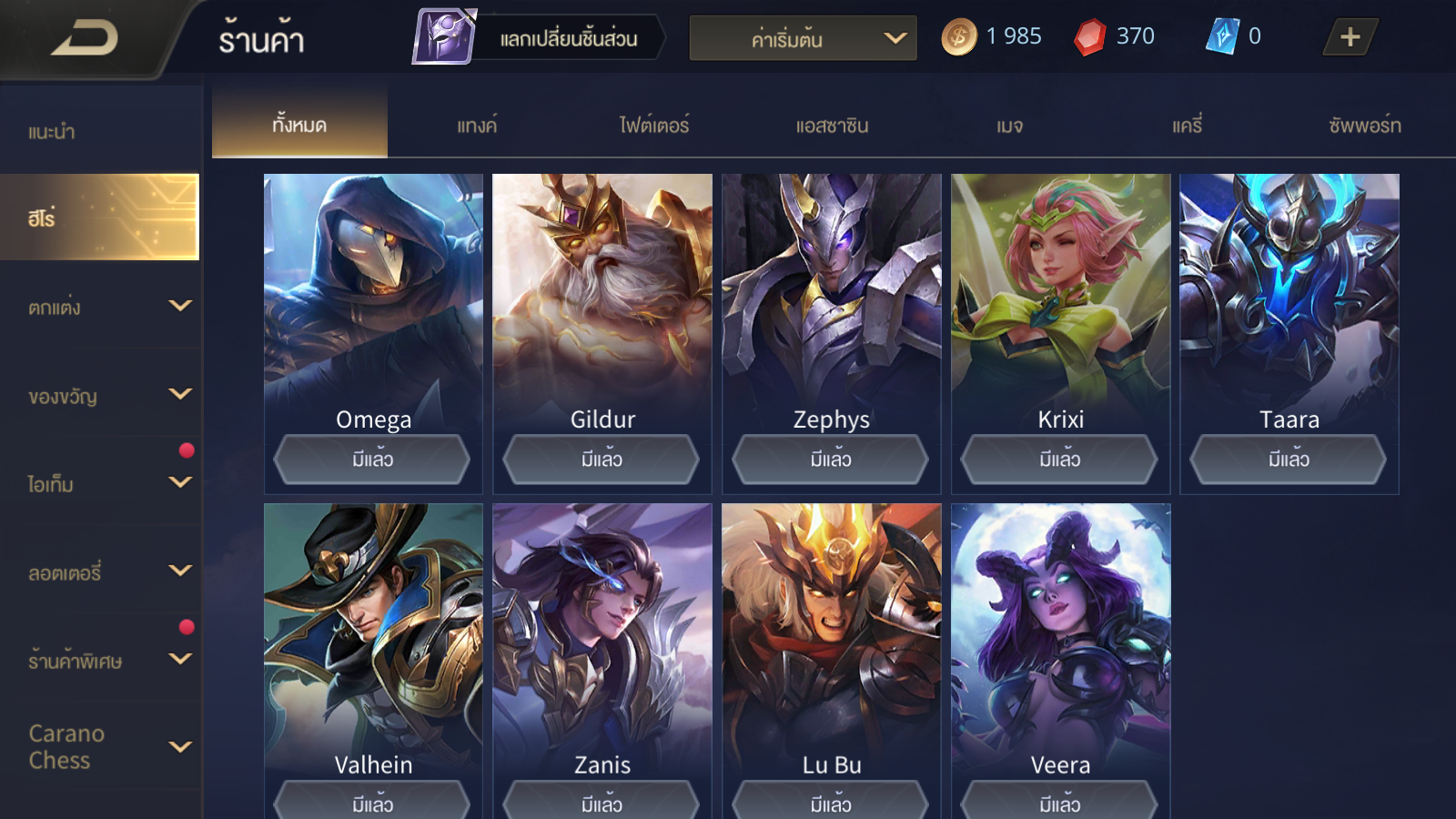This screenshot has width=1456, height=819.
Task: Click the blue voucher ticket icon
Action: (x=1222, y=36)
